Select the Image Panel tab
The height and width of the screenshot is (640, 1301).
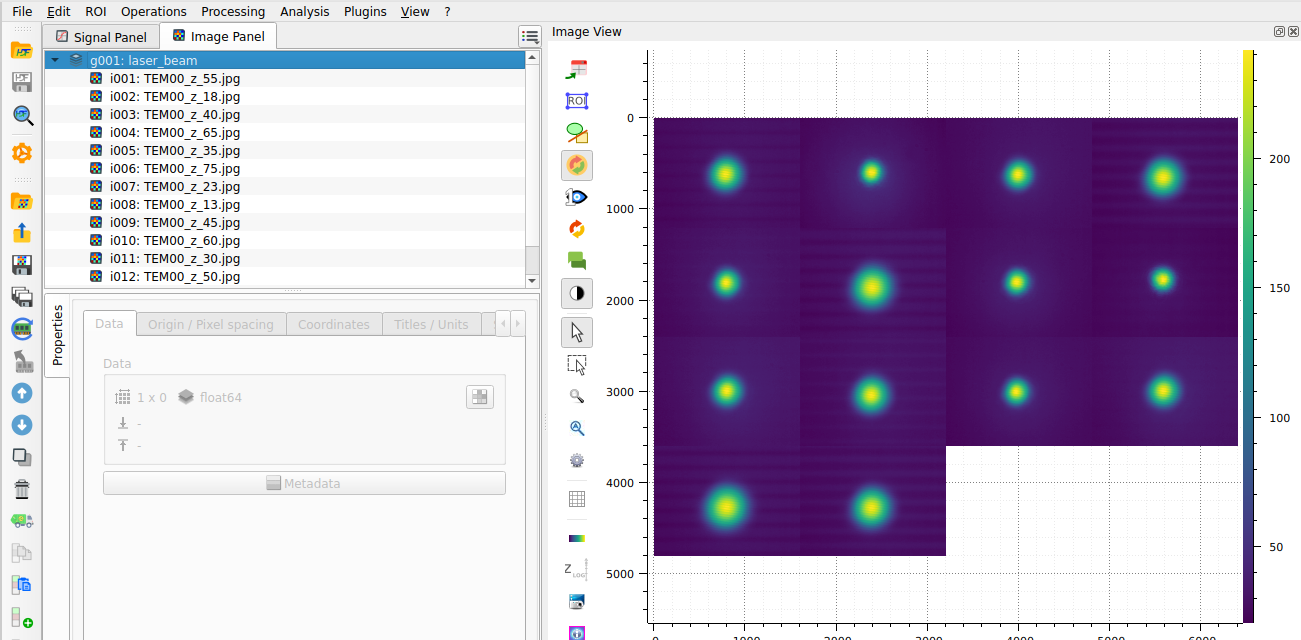click(x=218, y=36)
